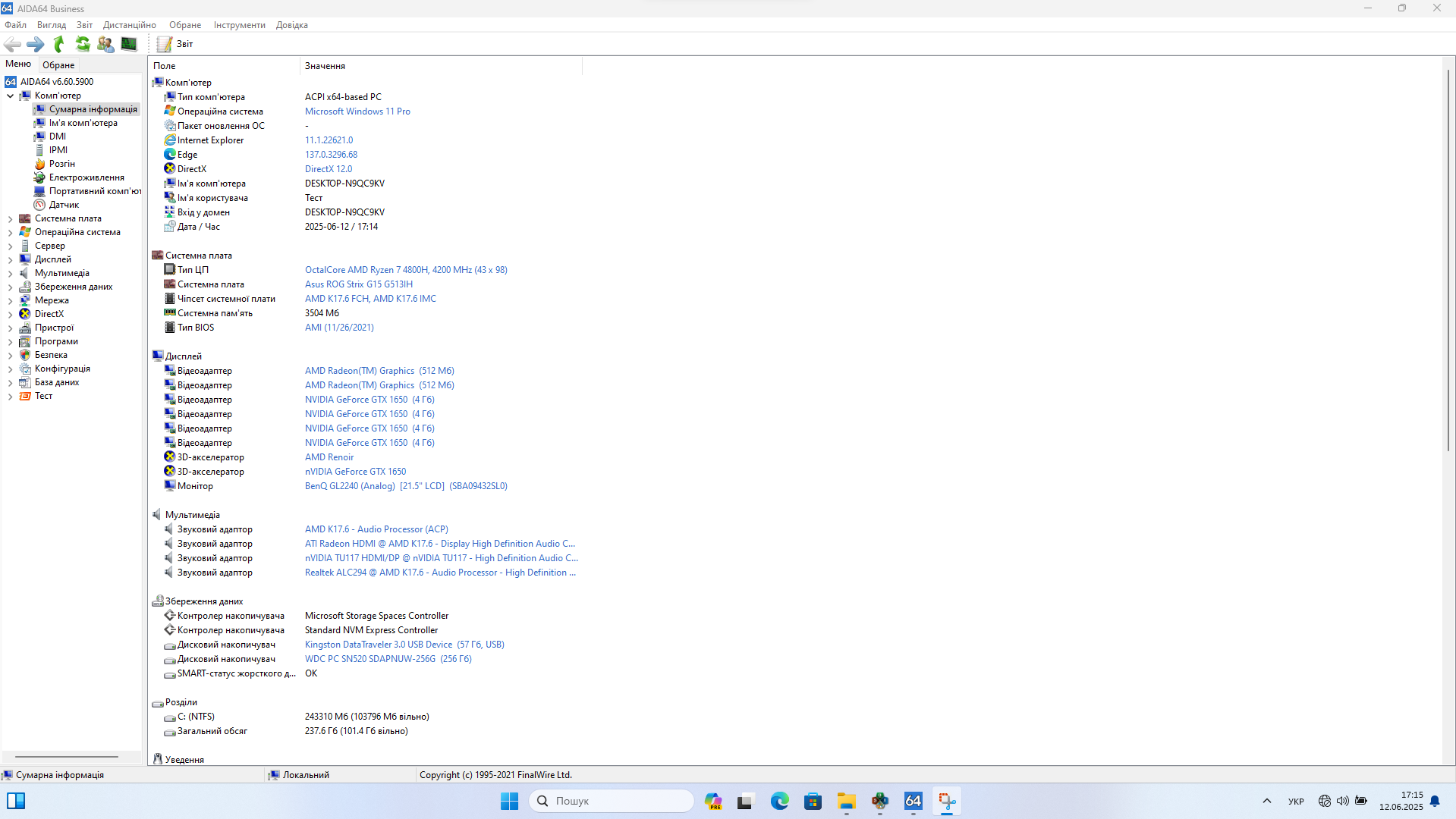Click the Значення column header
The height and width of the screenshot is (819, 1456).
click(325, 66)
